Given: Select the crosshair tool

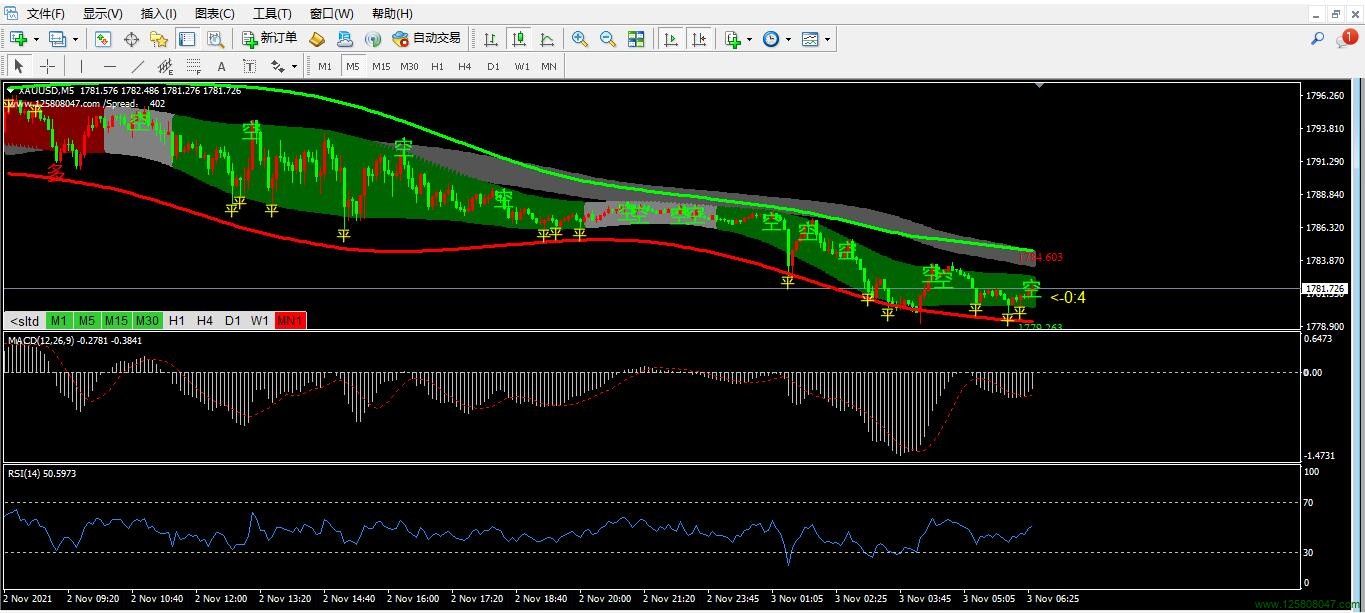Looking at the screenshot, I should pos(47,66).
